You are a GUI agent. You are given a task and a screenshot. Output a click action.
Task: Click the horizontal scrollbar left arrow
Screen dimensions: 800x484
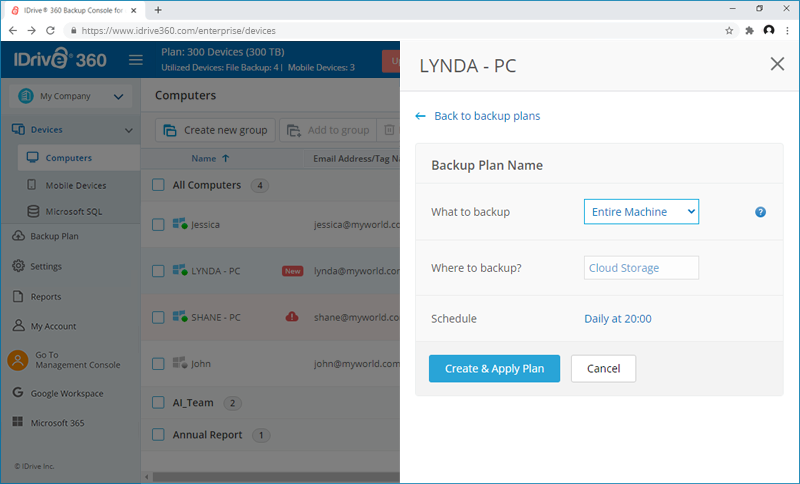click(x=147, y=477)
